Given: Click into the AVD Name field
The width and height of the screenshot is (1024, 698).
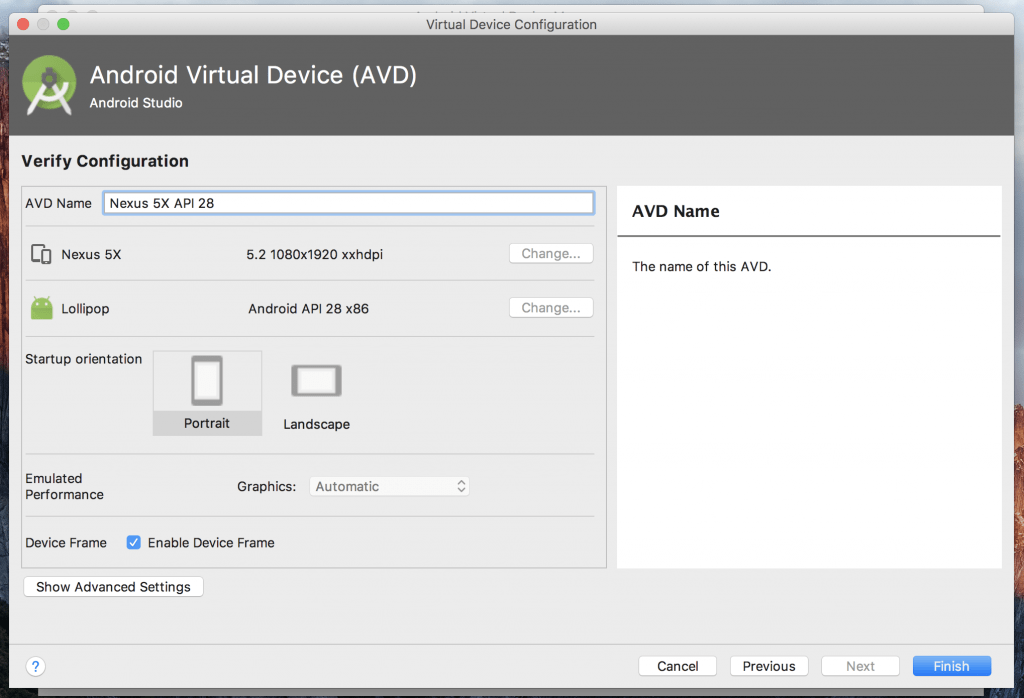Looking at the screenshot, I should click(348, 203).
